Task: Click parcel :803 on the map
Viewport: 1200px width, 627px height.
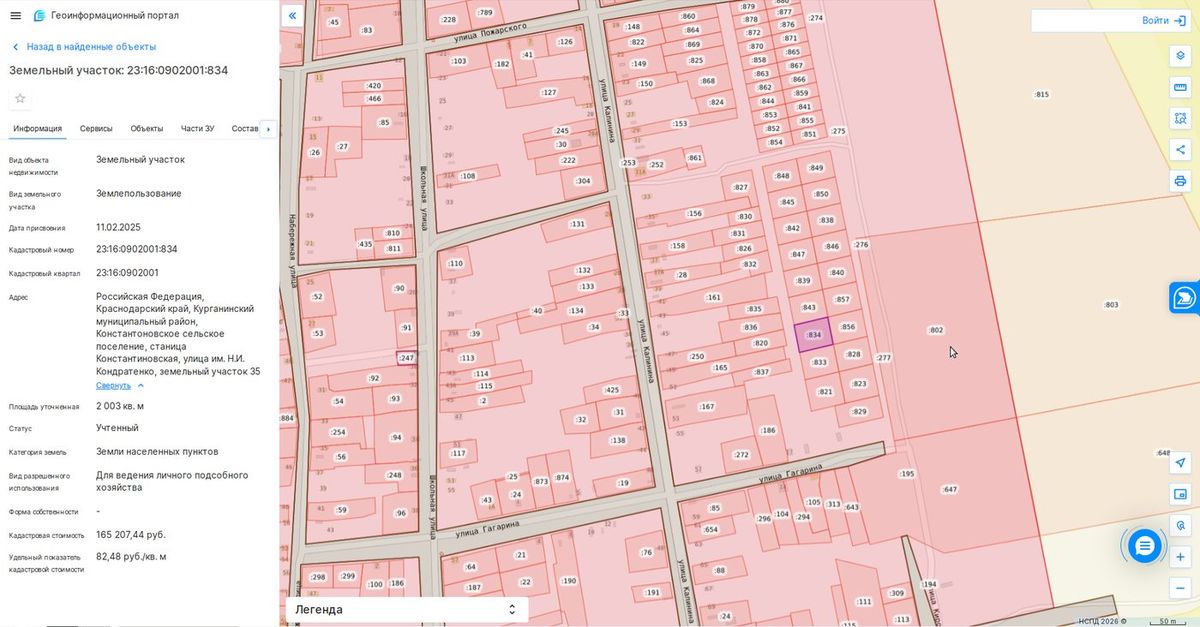Action: [x=1111, y=304]
